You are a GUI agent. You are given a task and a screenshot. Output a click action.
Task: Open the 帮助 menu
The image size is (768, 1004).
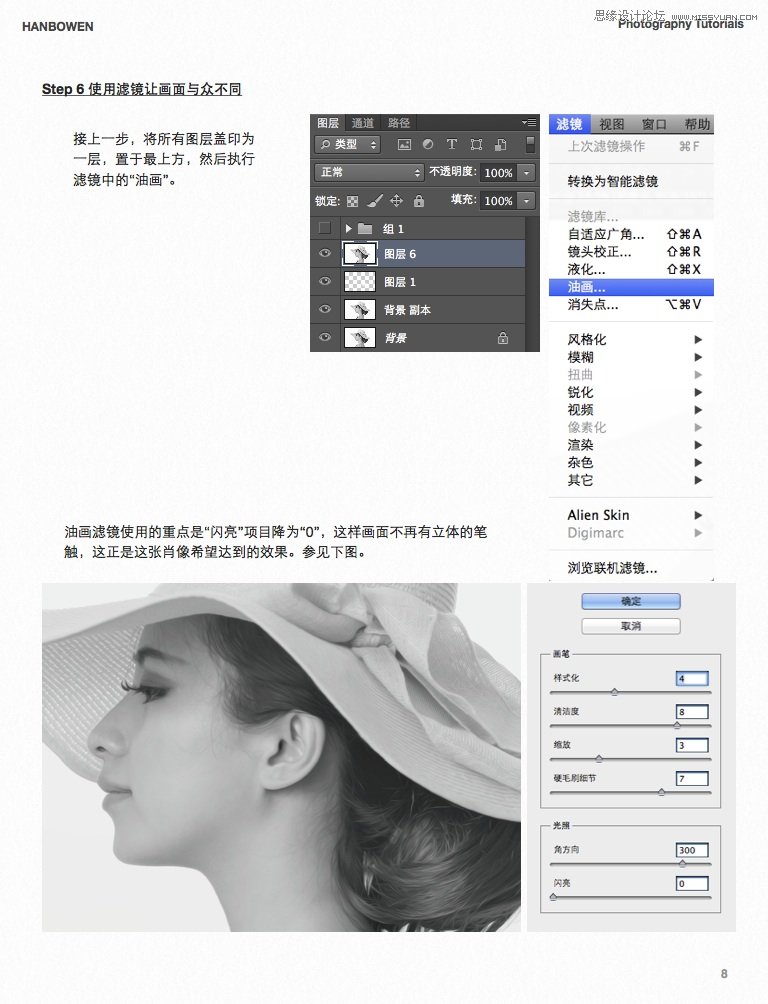coord(696,124)
